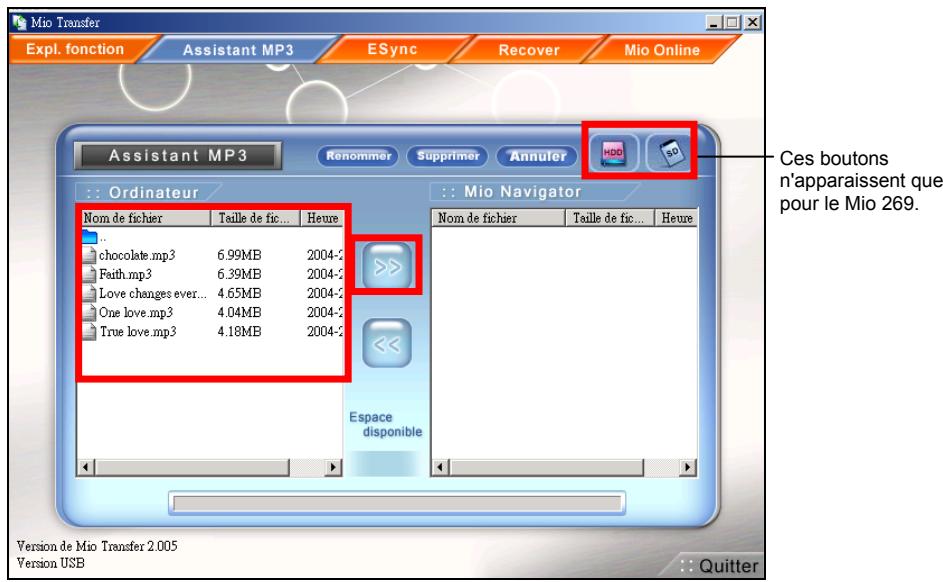Click the Renommer button

358,156
